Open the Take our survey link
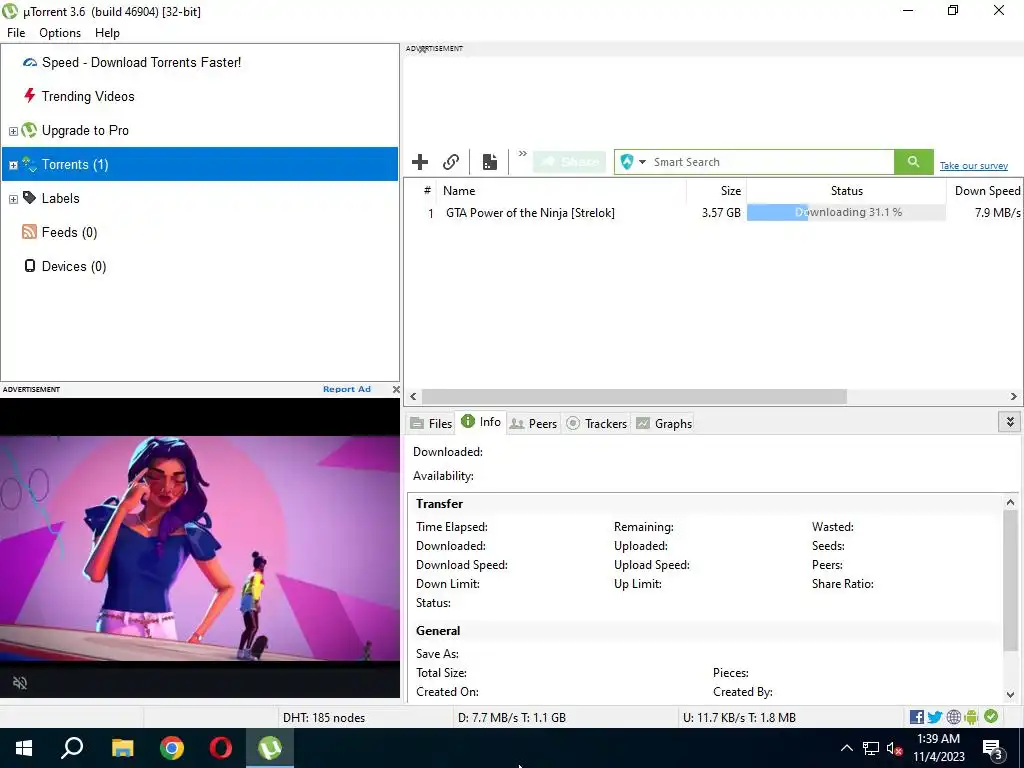1024x768 pixels. pyautogui.click(x=974, y=166)
